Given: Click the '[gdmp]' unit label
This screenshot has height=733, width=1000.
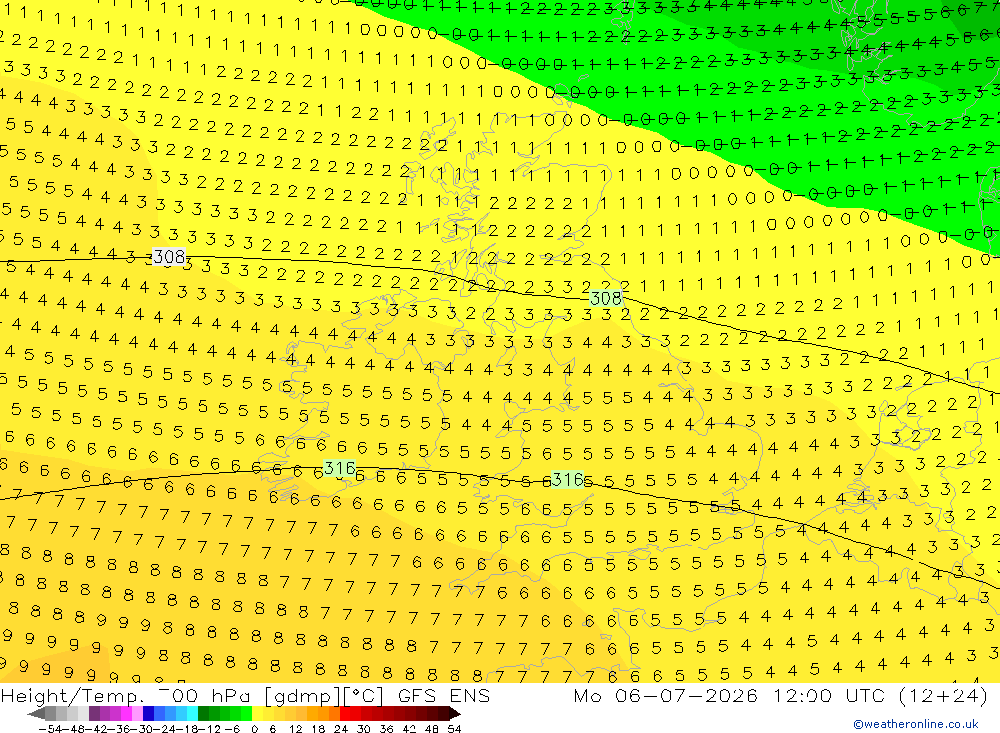Looking at the screenshot, I should pyautogui.click(x=302, y=696).
